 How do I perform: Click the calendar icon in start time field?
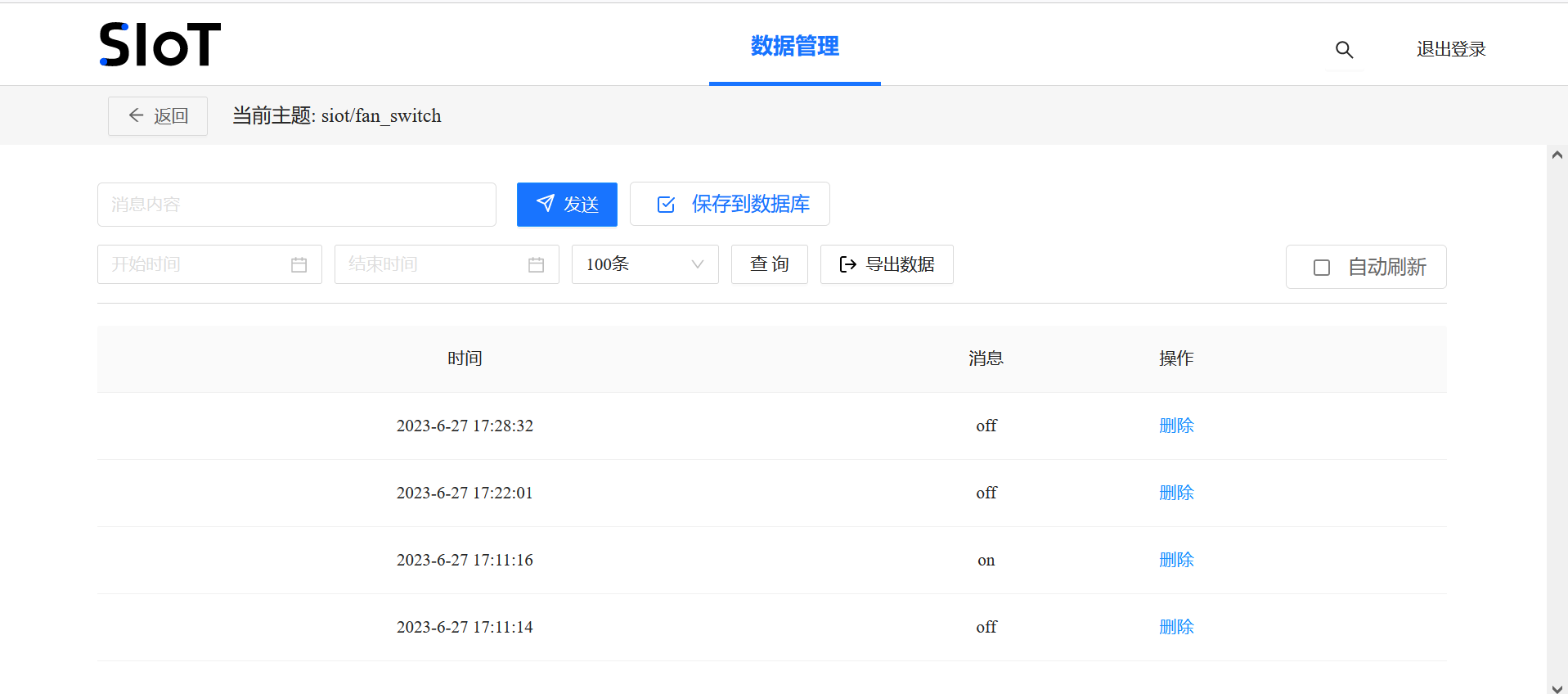click(x=299, y=264)
